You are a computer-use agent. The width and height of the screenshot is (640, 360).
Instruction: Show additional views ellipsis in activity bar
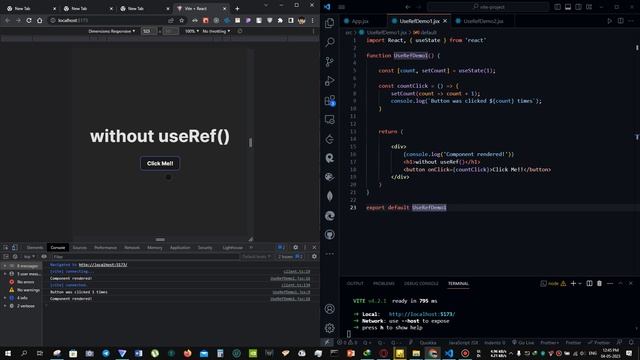pos(330,254)
